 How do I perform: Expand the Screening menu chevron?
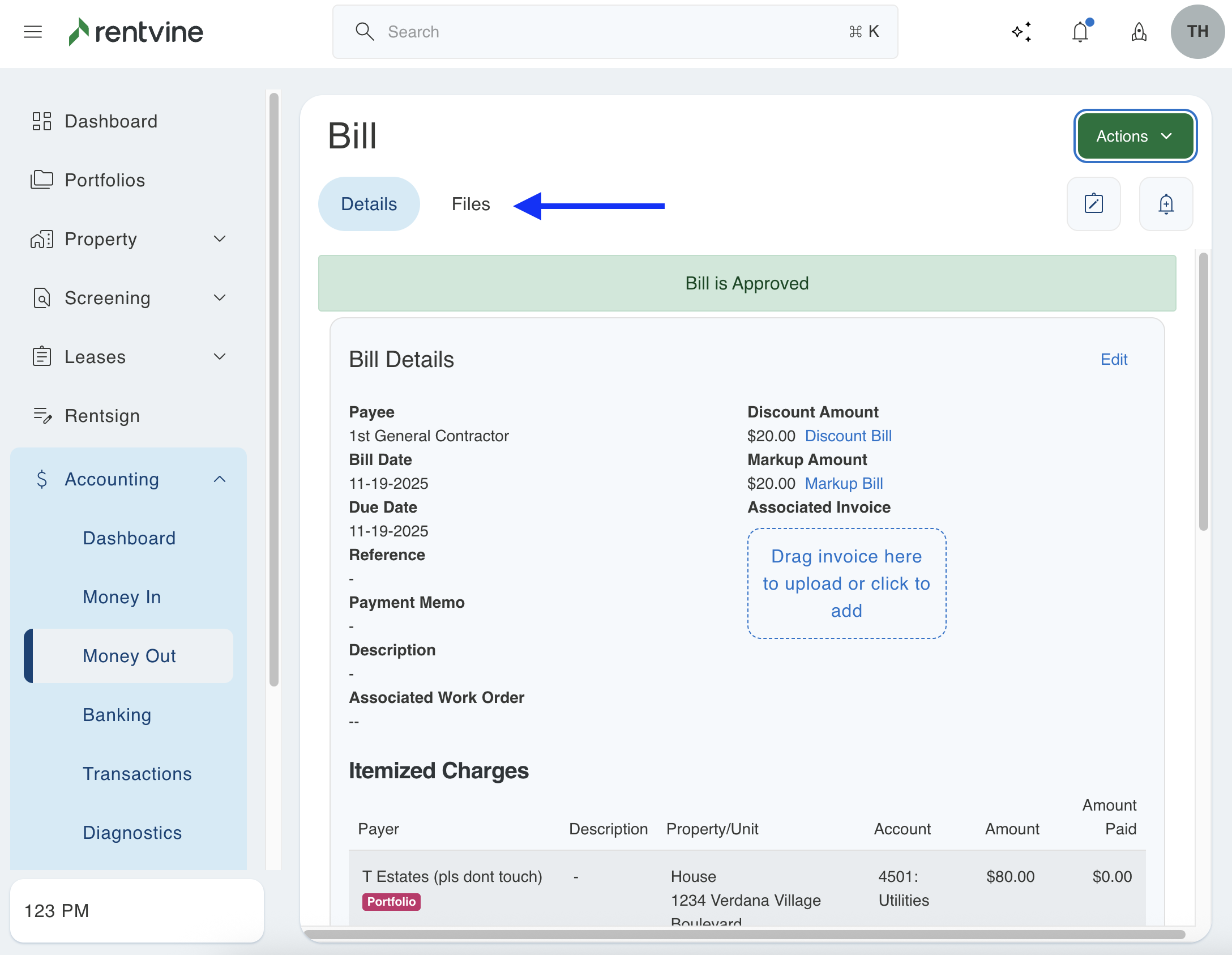tap(220, 298)
